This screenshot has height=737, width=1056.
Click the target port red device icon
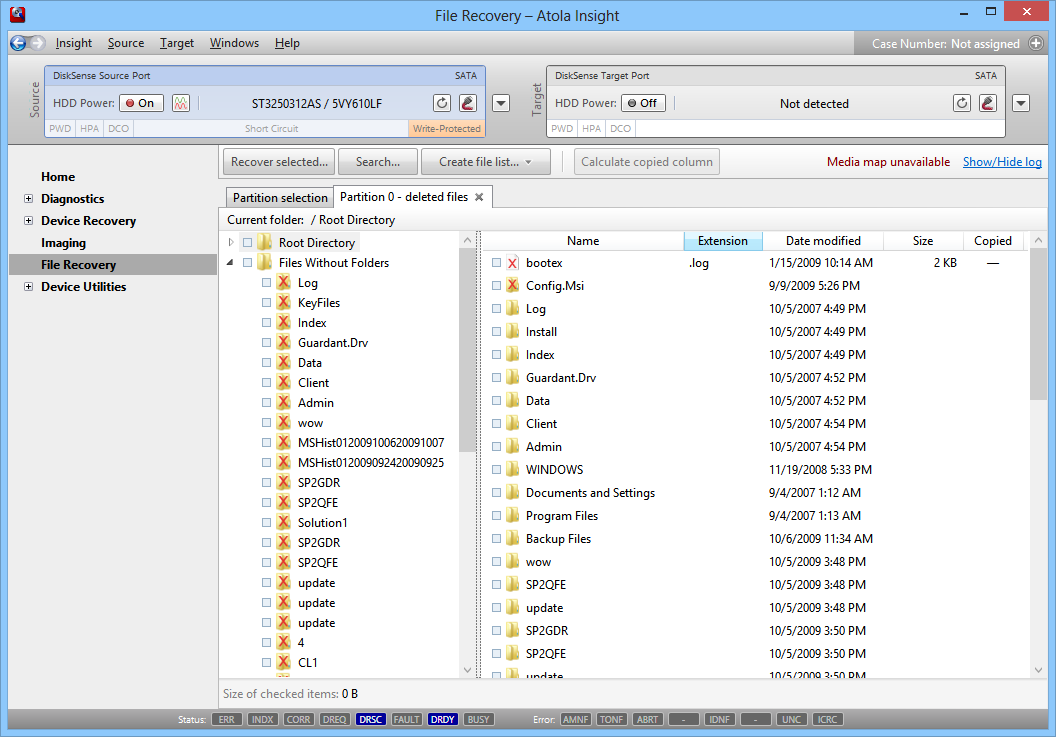[987, 103]
